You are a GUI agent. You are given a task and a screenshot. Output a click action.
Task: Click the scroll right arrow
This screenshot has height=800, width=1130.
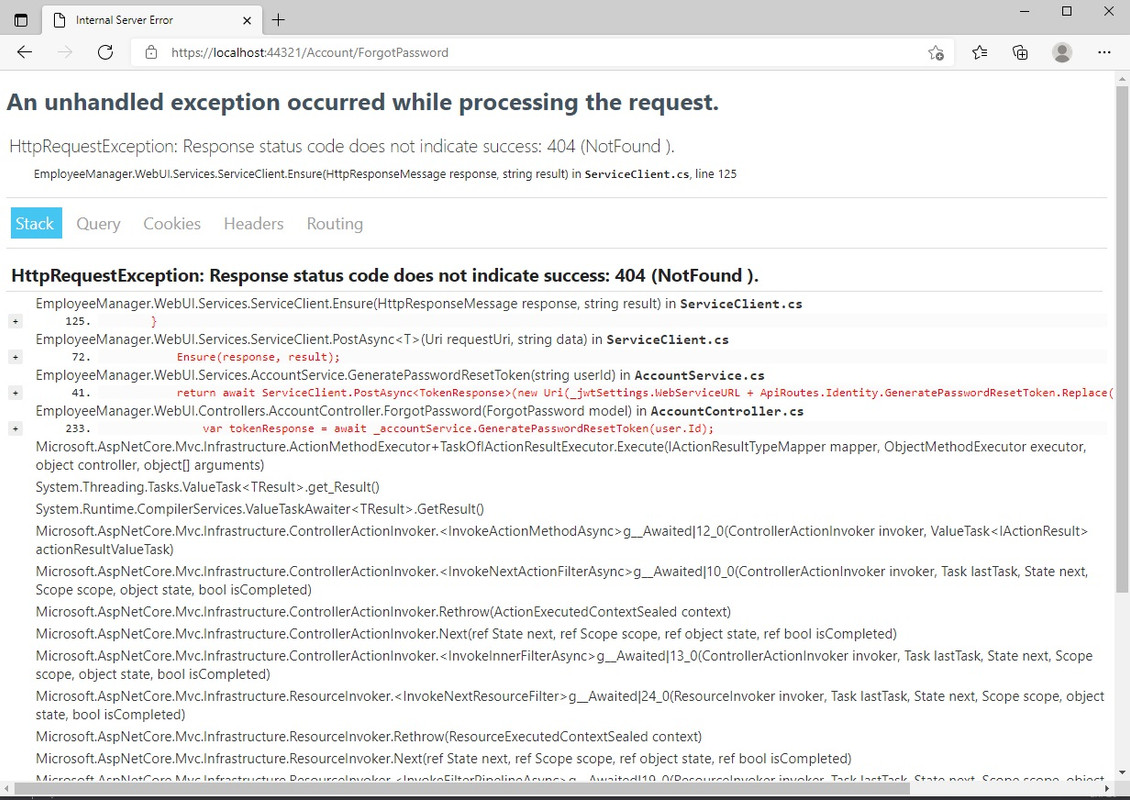[1108, 789]
